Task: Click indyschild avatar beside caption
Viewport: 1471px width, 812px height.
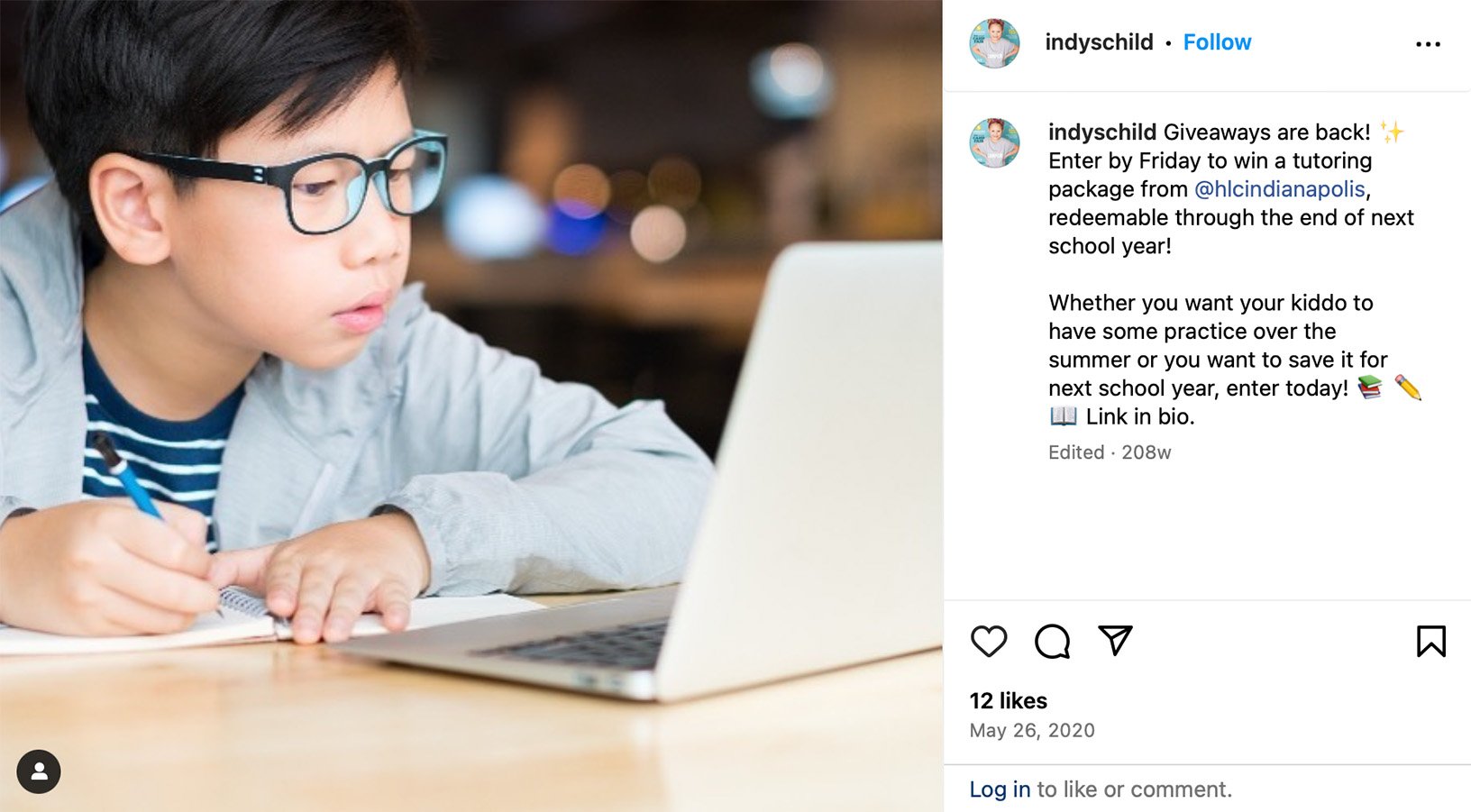Action: pos(994,142)
